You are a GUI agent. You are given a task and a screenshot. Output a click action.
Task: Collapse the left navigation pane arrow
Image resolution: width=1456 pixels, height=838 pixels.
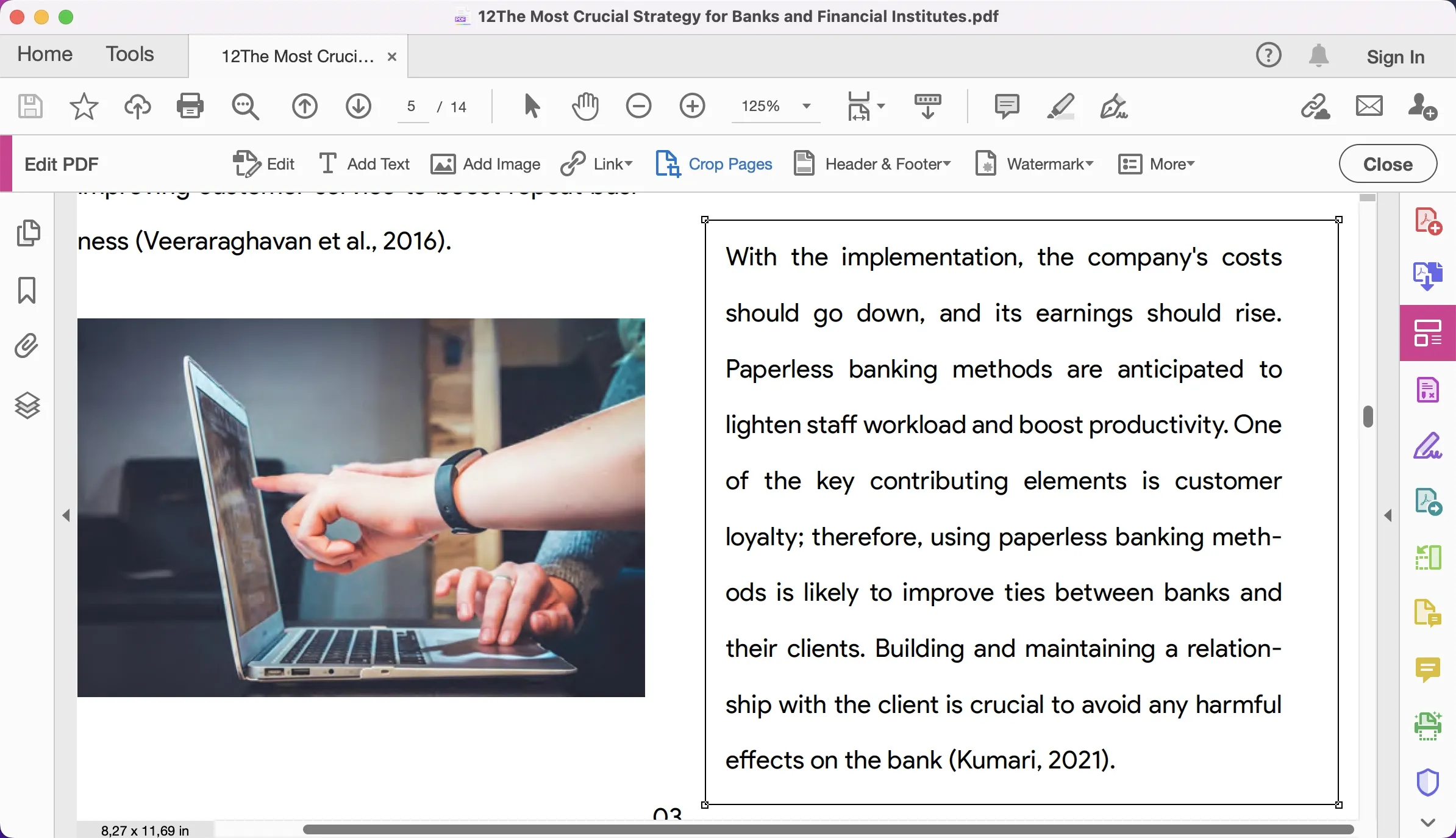tap(66, 515)
